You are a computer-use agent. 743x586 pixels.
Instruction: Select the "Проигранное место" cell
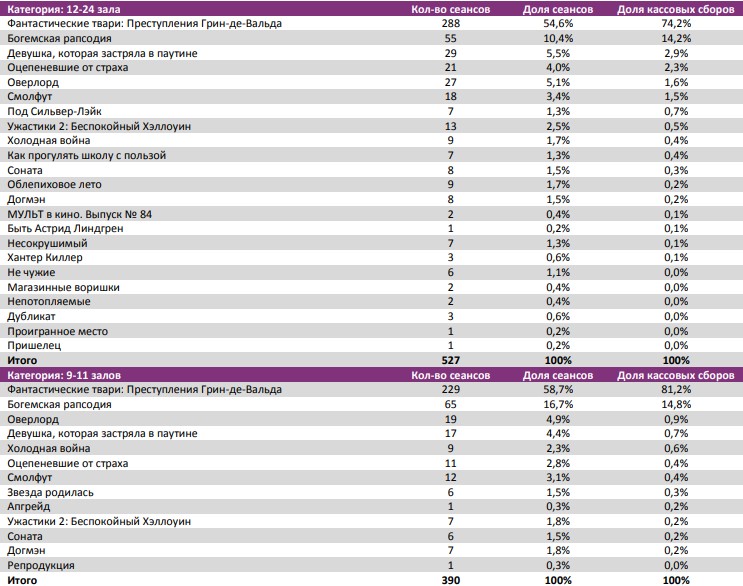point(58,331)
